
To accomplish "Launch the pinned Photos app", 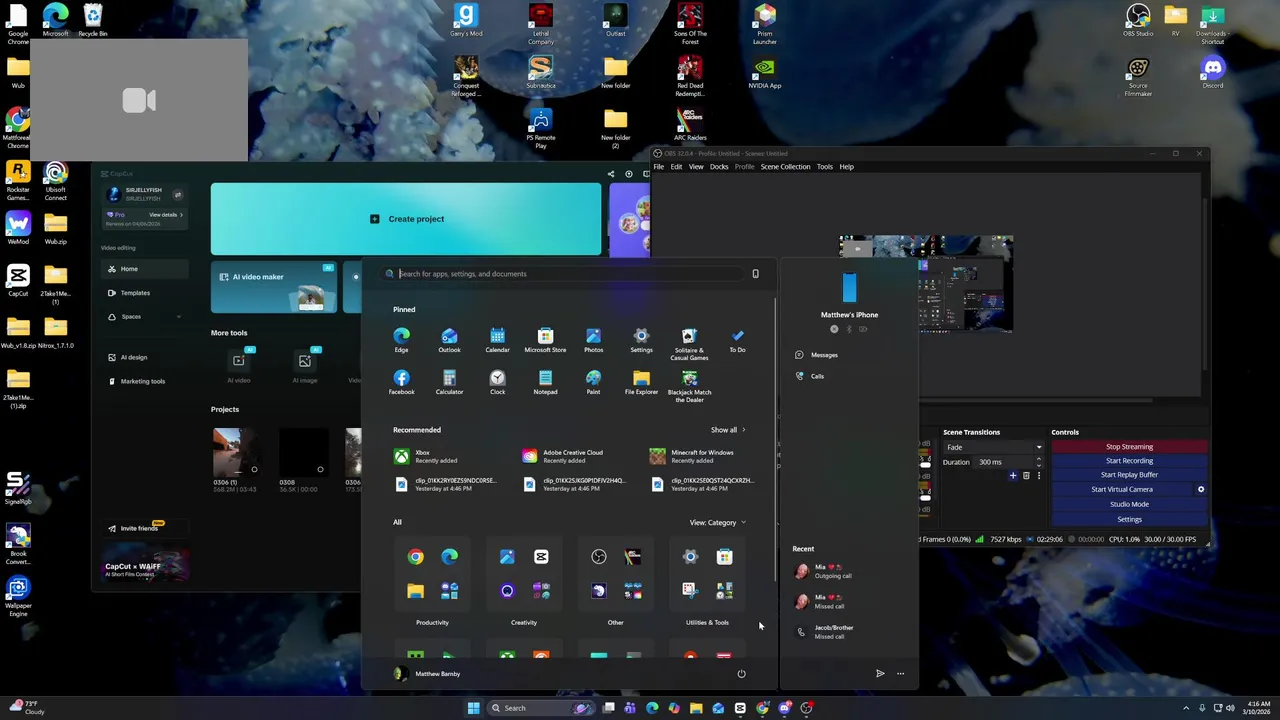I will (593, 340).
